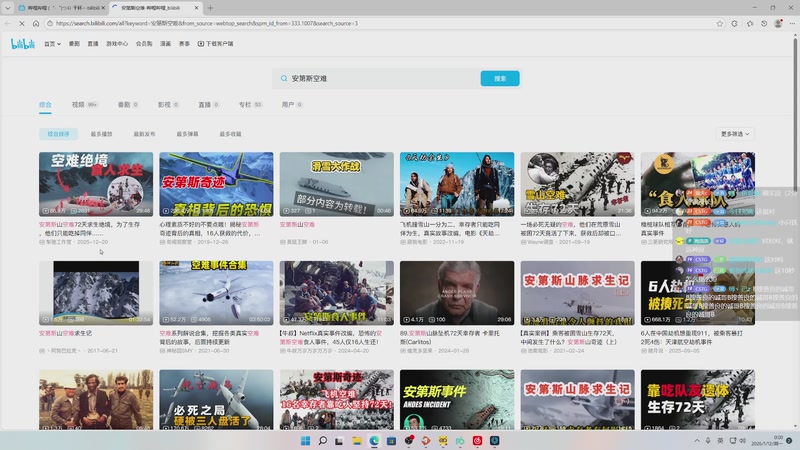Open the older man close-up 29:06 thumbnail
This screenshot has width=800, height=450.
click(457, 293)
